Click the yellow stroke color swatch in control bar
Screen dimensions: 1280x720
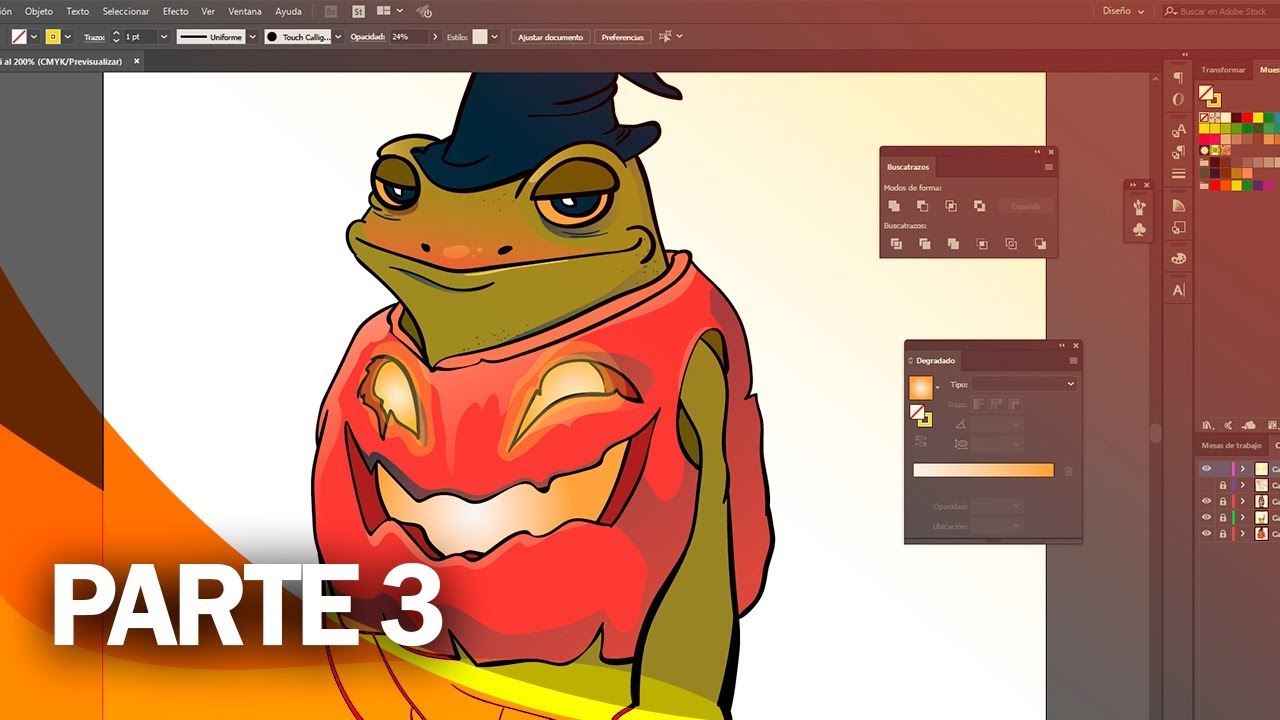click(53, 36)
